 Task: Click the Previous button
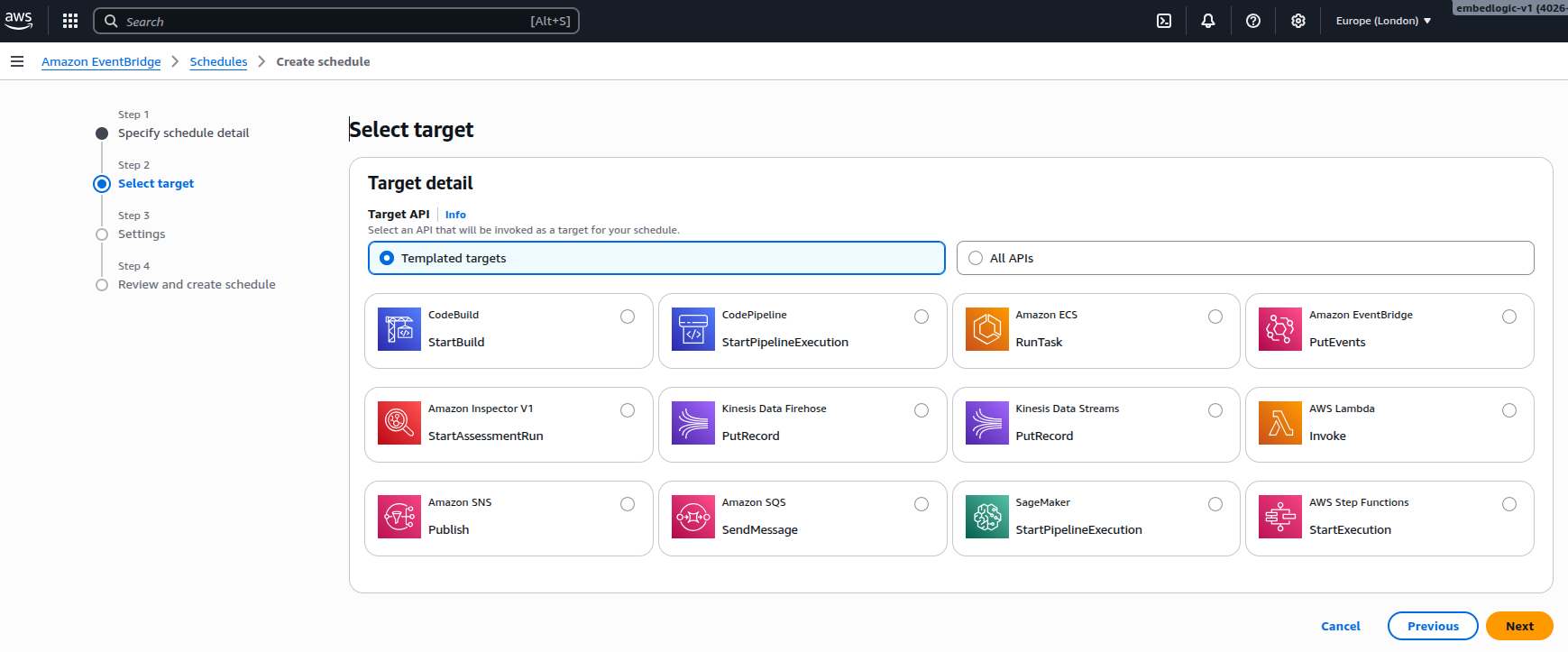[x=1432, y=626]
